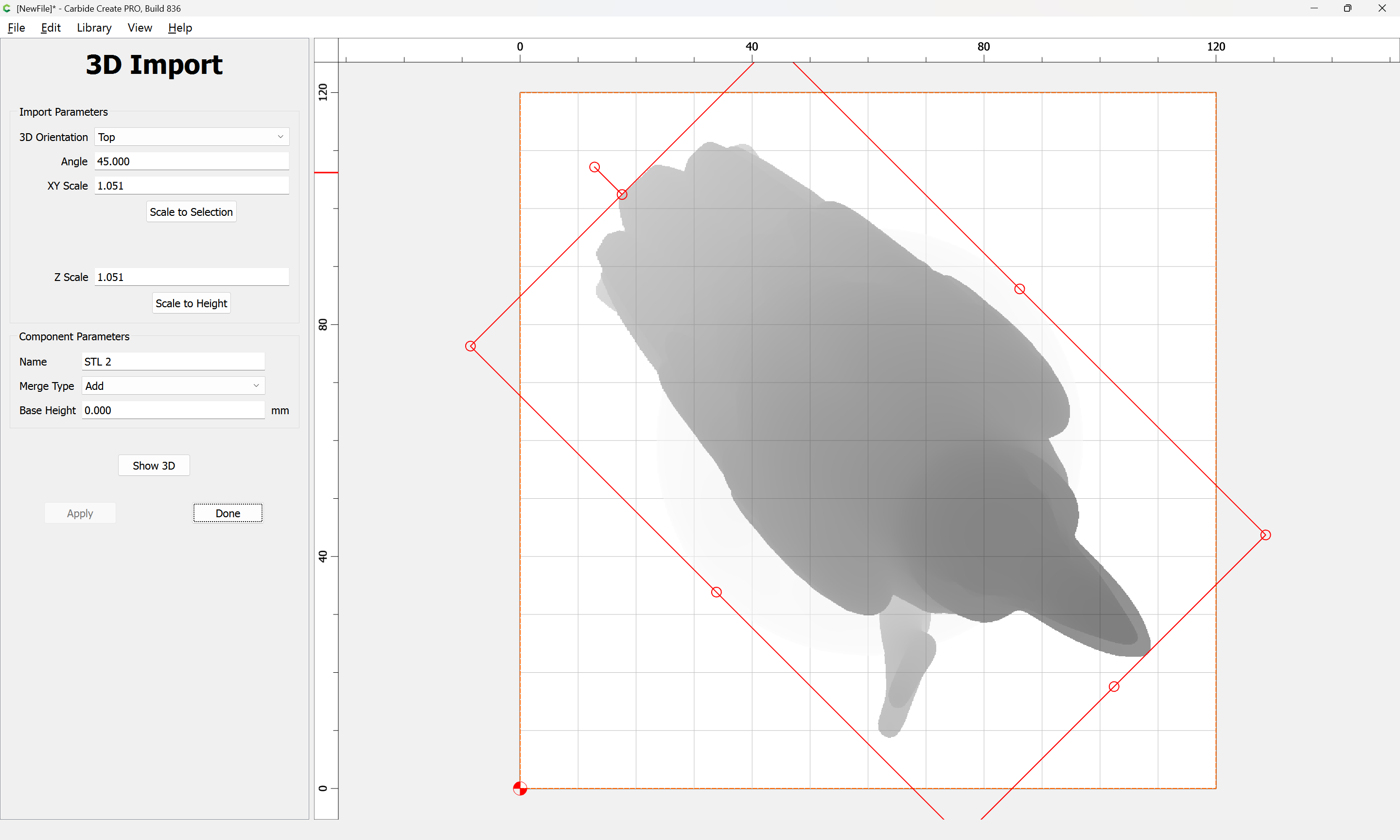Click the Carbide Create app icon in the title bar
Image resolution: width=1400 pixels, height=840 pixels.
(x=7, y=8)
